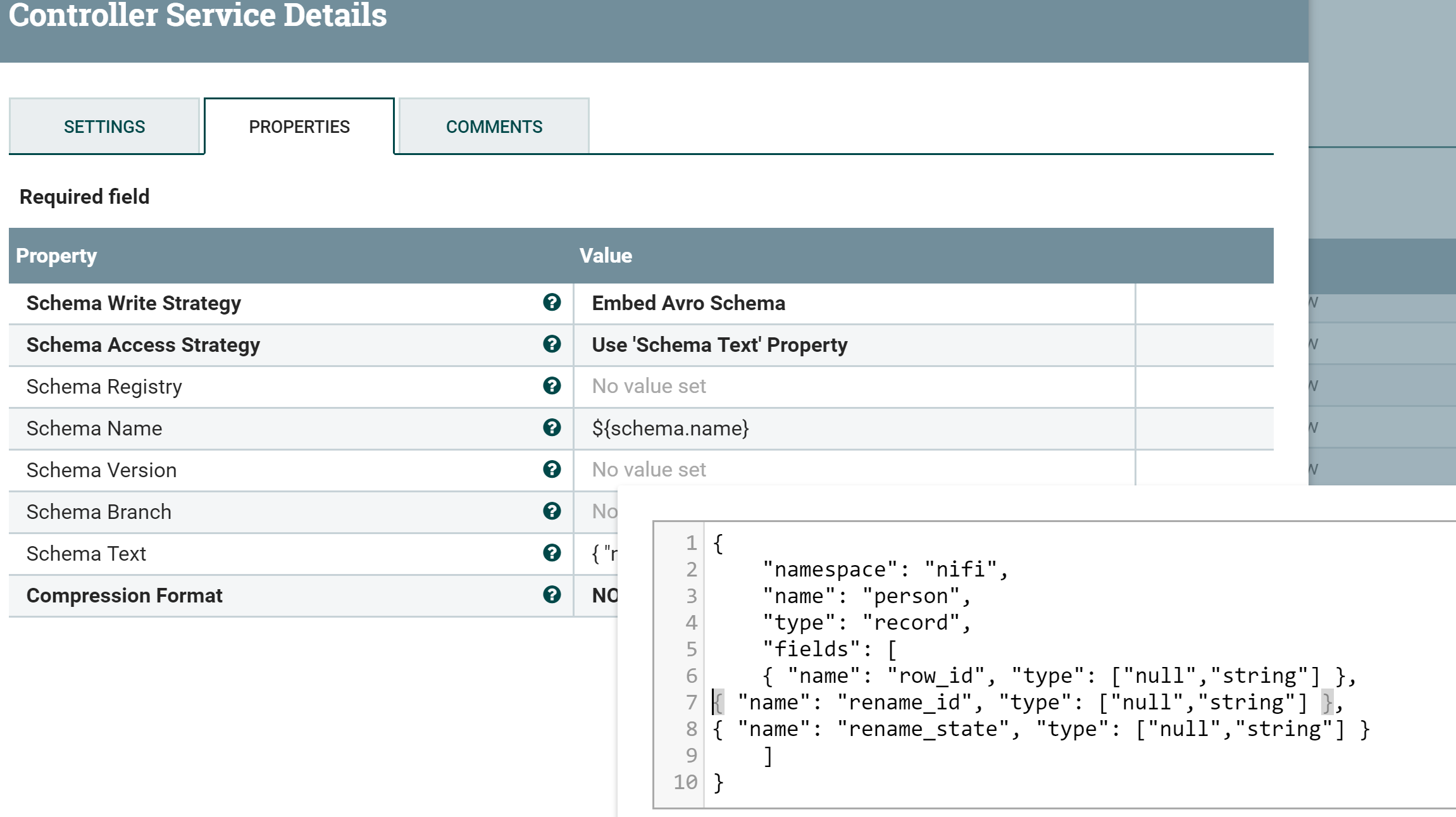The height and width of the screenshot is (817, 1456).
Task: Click help icon beside Schema Registry
Action: [x=552, y=386]
